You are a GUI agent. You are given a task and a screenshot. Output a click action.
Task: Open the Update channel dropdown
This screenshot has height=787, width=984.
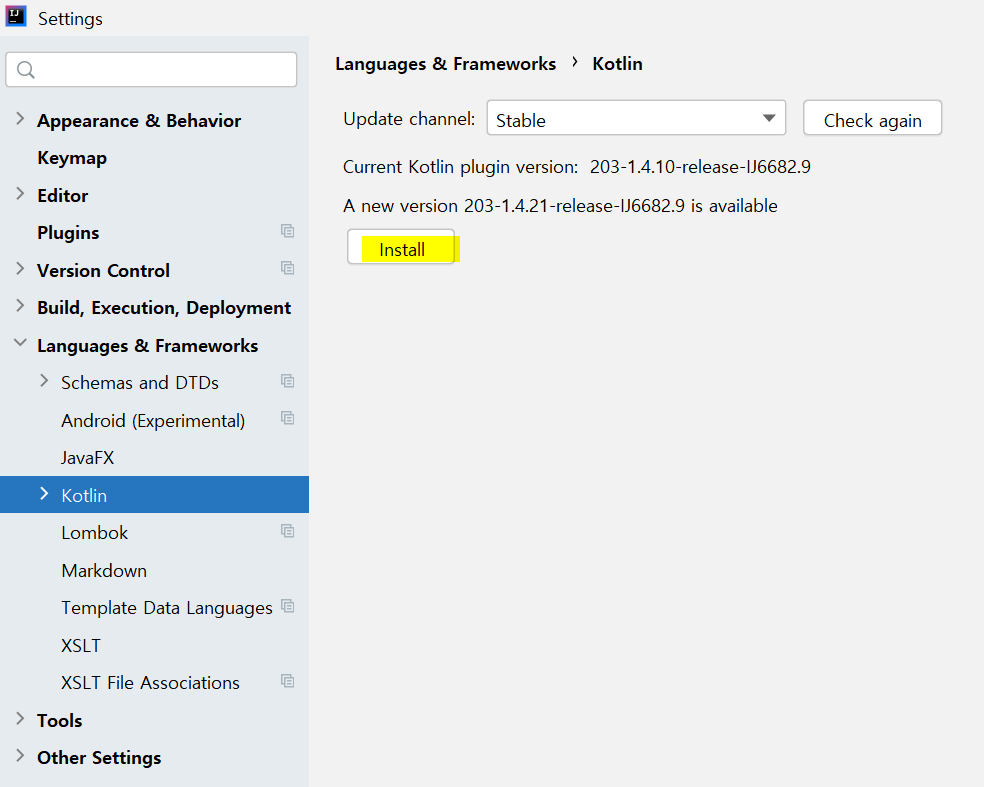pos(636,118)
